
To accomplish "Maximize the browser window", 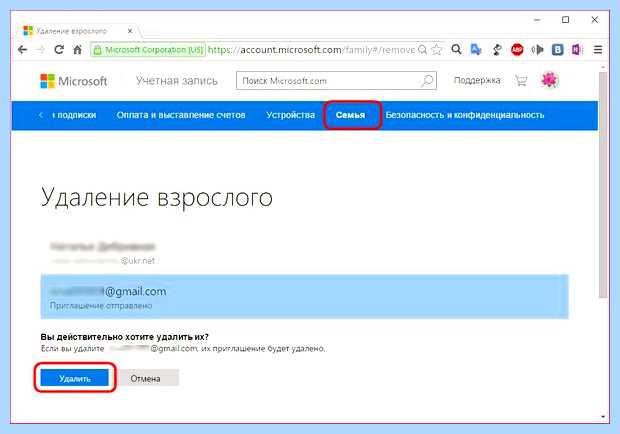I will coord(565,19).
